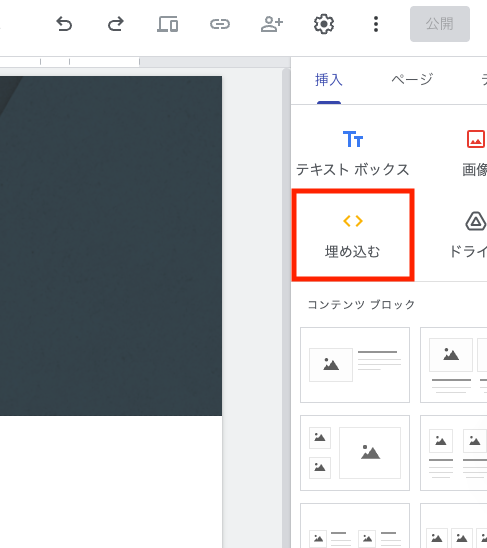Click the undo arrow icon
487x548 pixels.
[64, 24]
